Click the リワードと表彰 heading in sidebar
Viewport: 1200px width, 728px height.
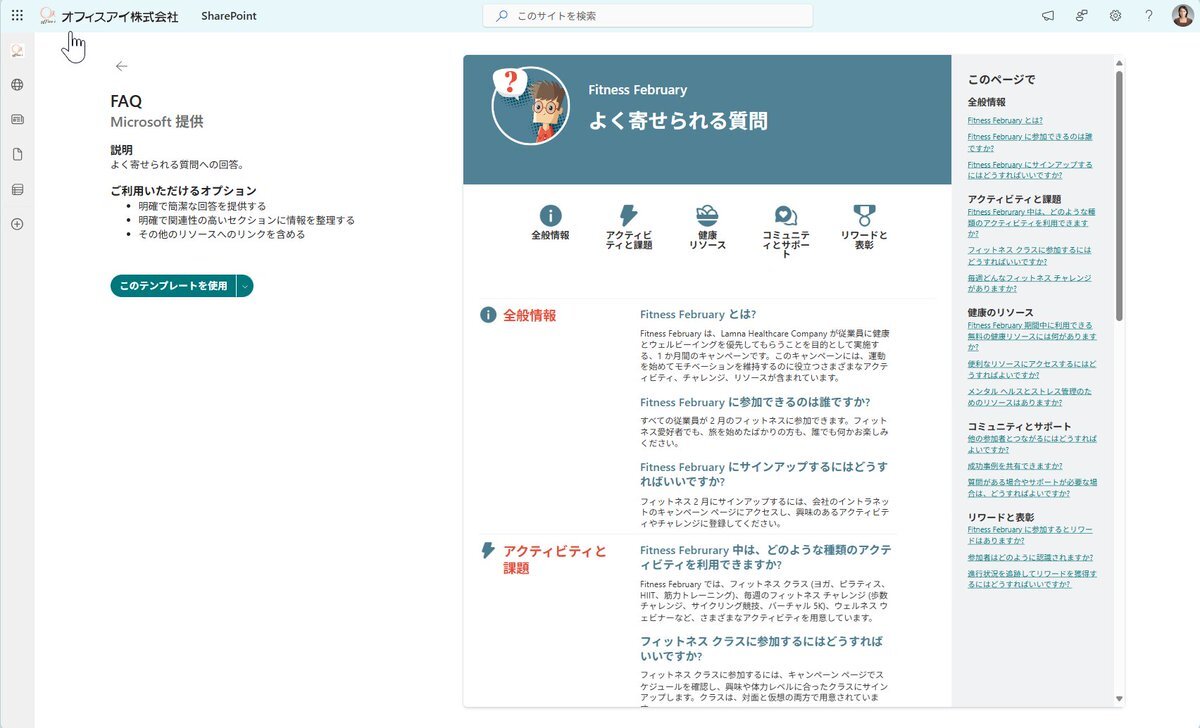pyautogui.click(x=1001, y=517)
